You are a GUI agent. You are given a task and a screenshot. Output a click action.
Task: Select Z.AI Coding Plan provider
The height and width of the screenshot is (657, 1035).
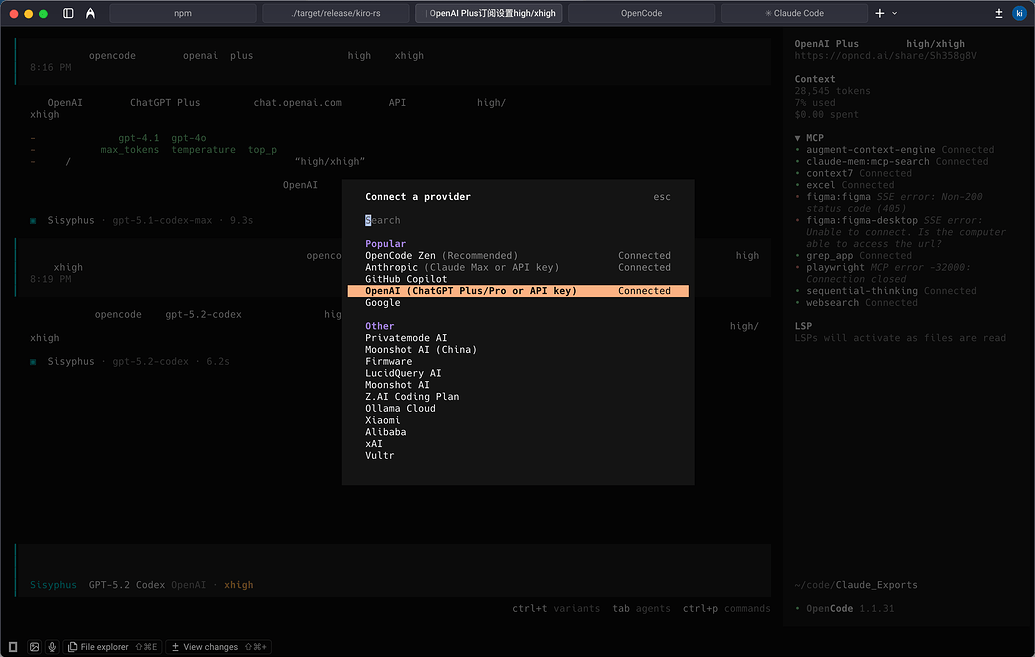coord(518,397)
